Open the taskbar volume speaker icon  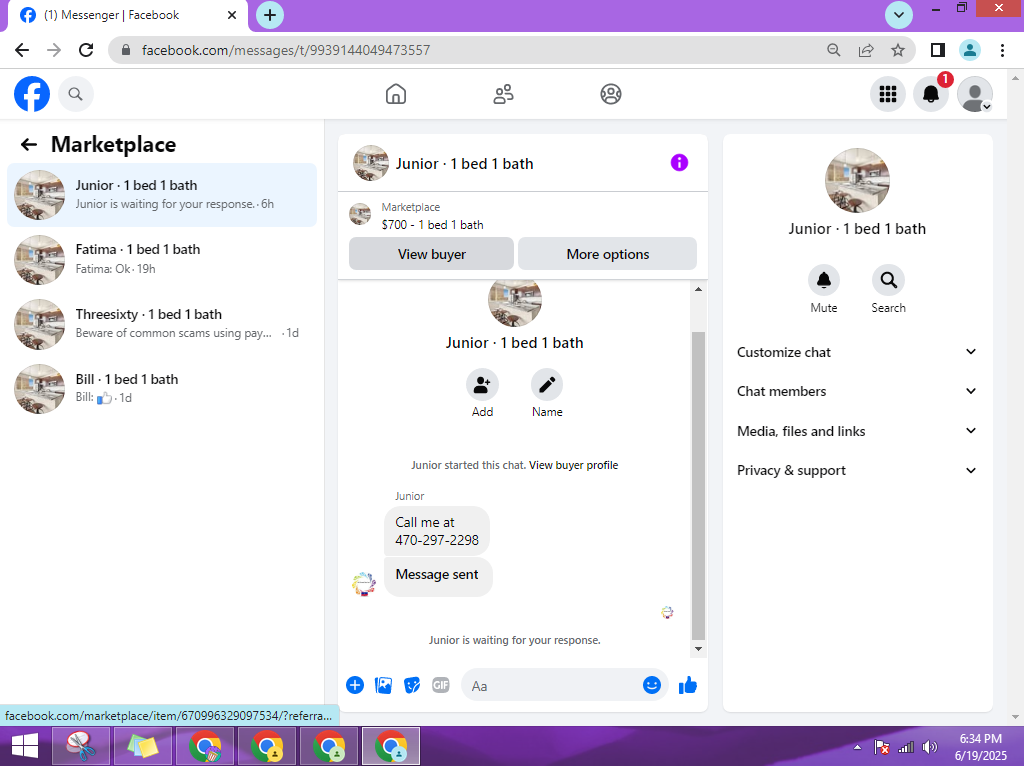(x=929, y=747)
